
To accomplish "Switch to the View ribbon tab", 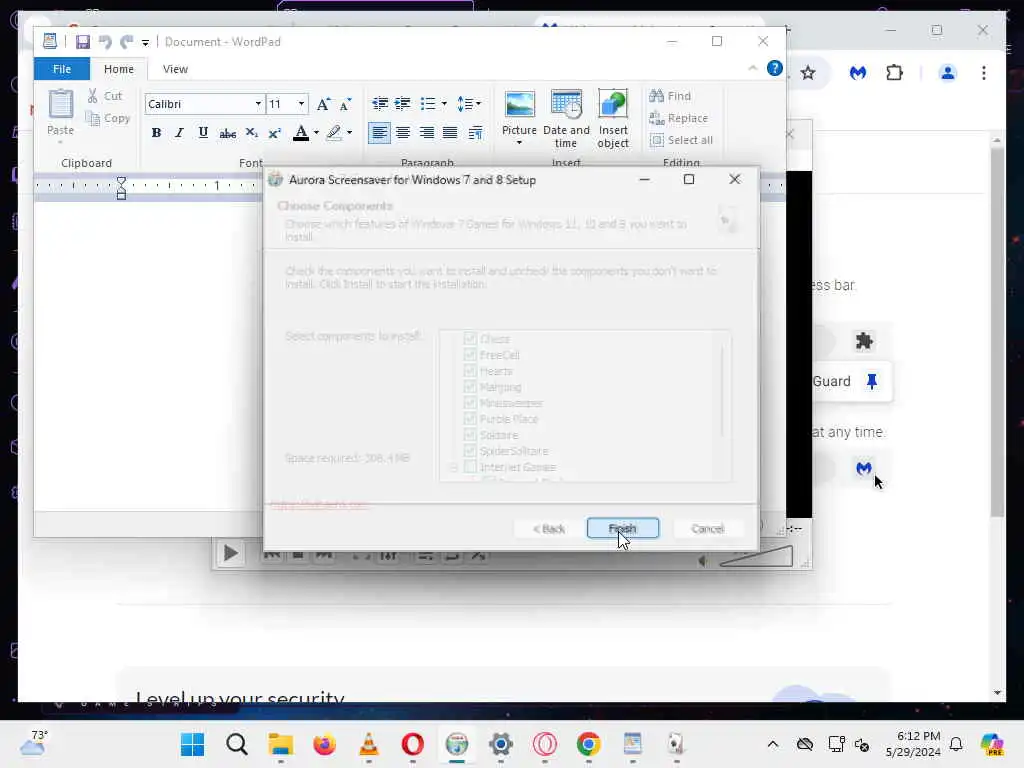I will tap(175, 69).
